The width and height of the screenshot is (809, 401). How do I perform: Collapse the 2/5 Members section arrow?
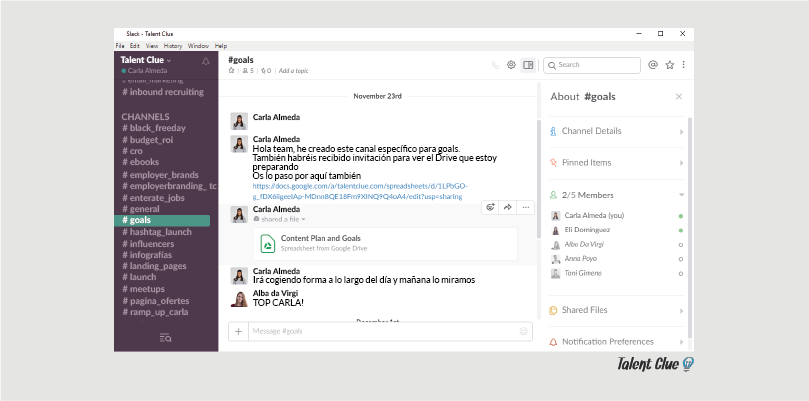click(x=682, y=195)
